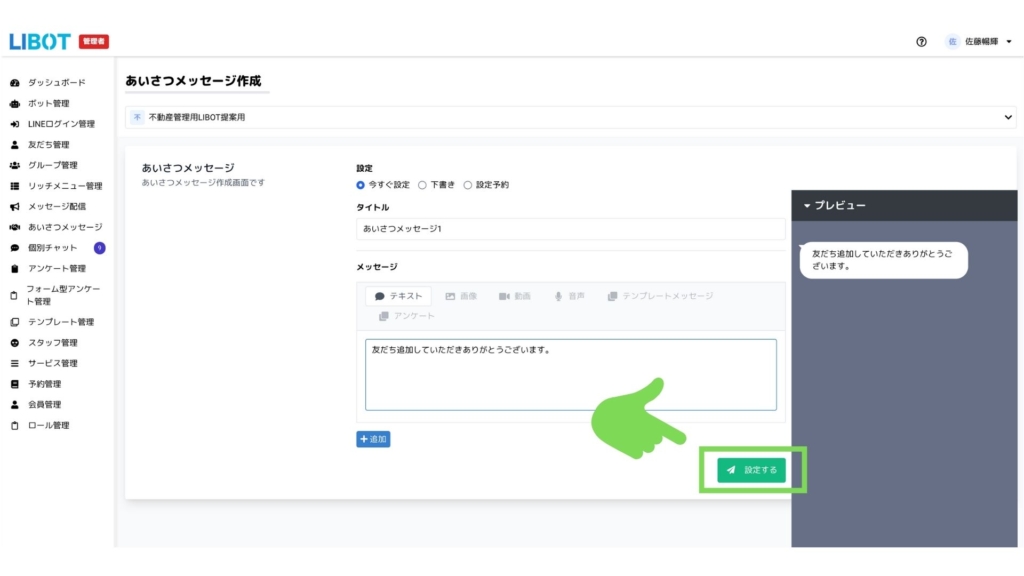Click the ボット管理 robot icon
The height and width of the screenshot is (576, 1024).
[x=15, y=104]
